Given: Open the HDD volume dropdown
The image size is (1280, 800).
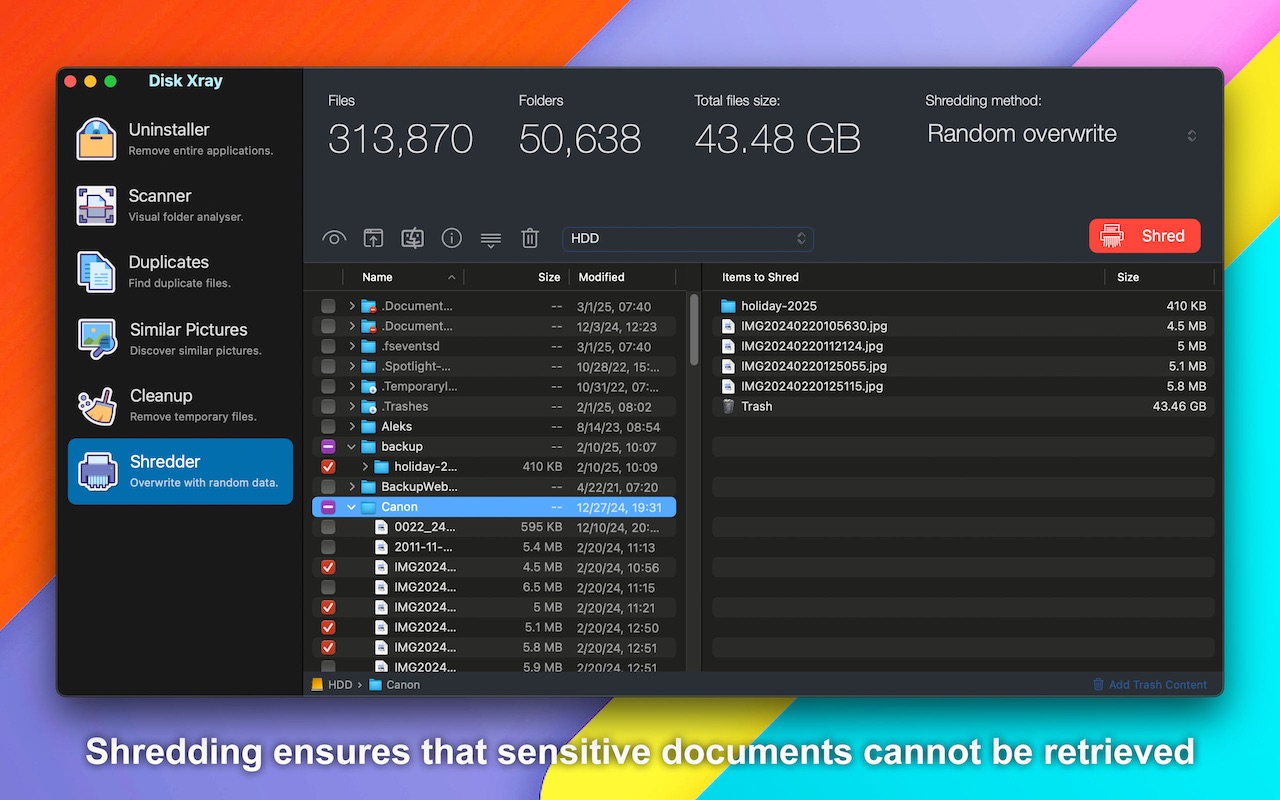Looking at the screenshot, I should click(x=688, y=238).
